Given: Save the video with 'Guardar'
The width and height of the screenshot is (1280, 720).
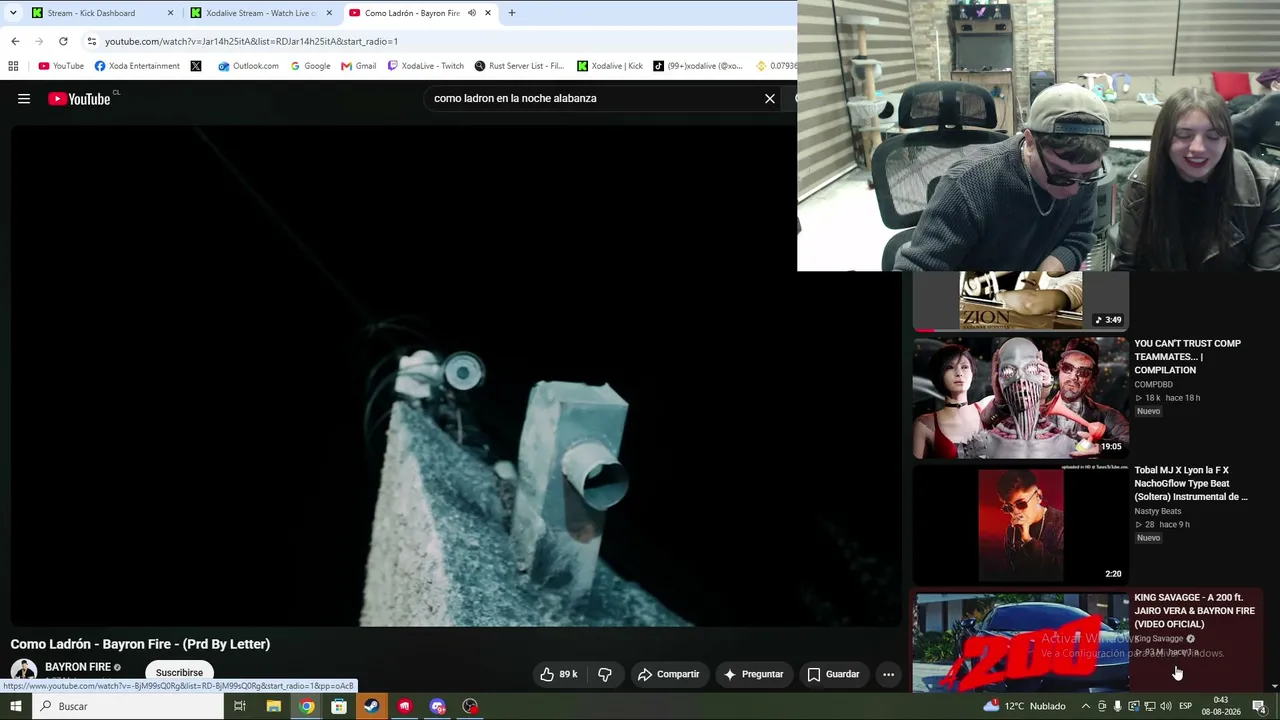Looking at the screenshot, I should pos(833,674).
